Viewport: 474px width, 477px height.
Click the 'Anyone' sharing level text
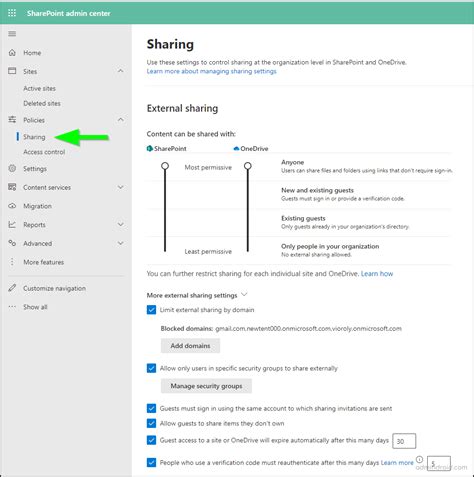pos(293,162)
